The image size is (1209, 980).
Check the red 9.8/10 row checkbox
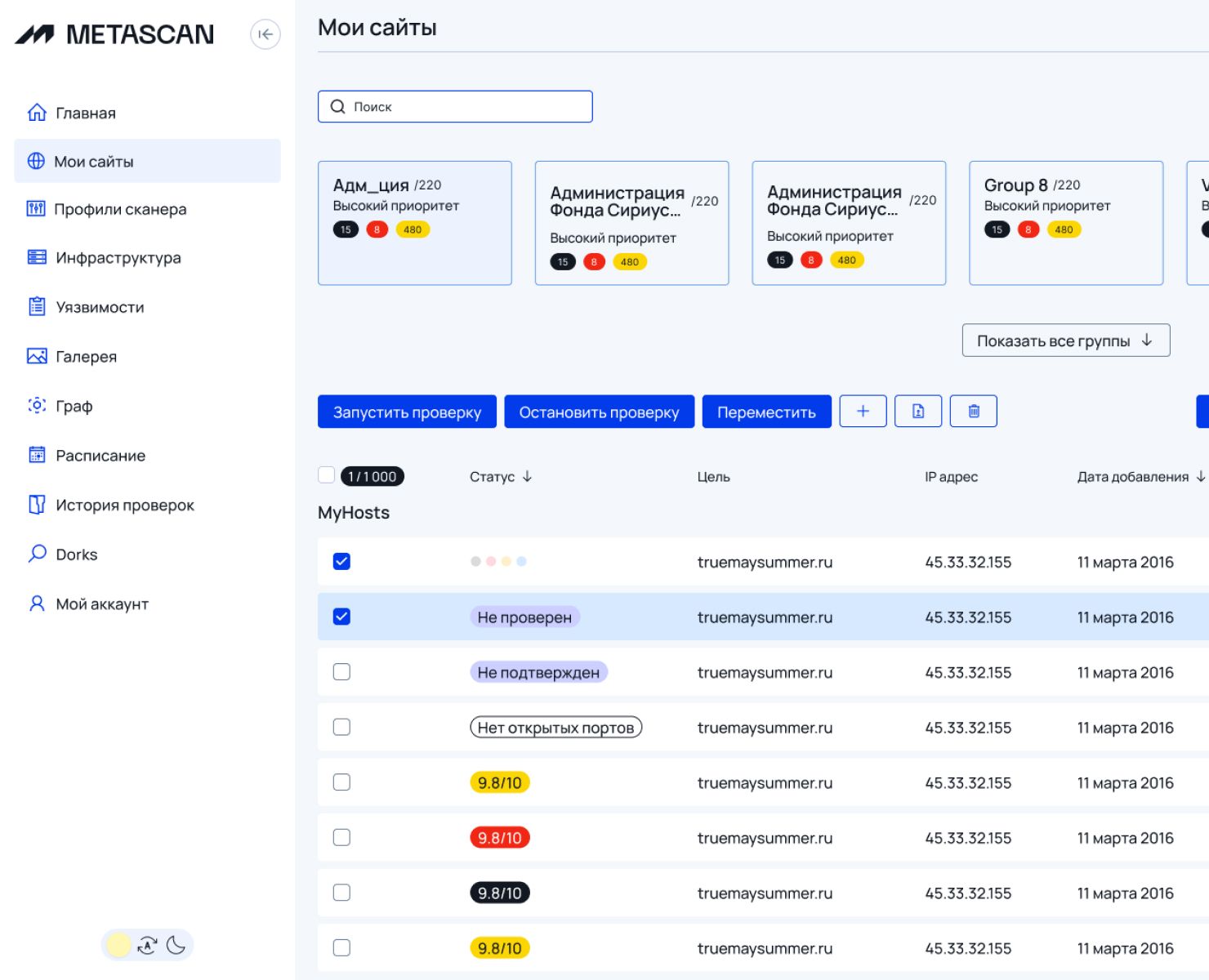tap(341, 837)
